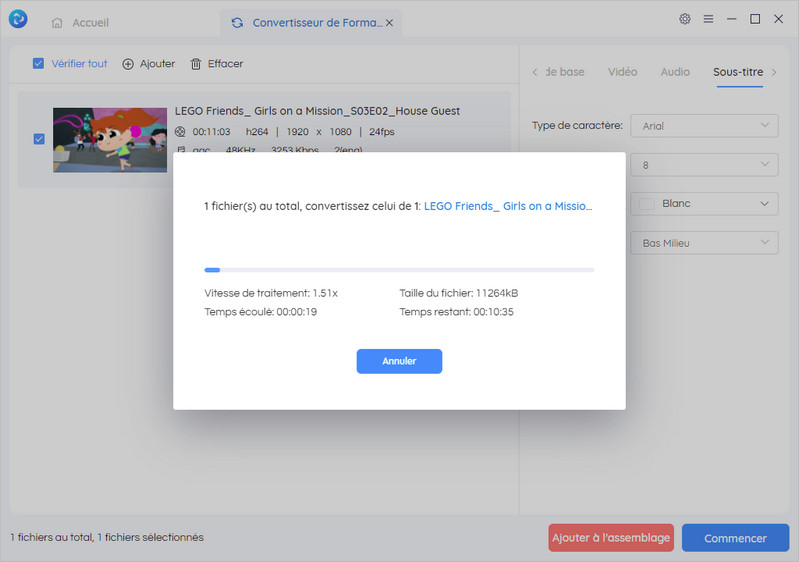799x562 pixels.
Task: Switch to the Vidéo tab
Action: click(x=622, y=72)
